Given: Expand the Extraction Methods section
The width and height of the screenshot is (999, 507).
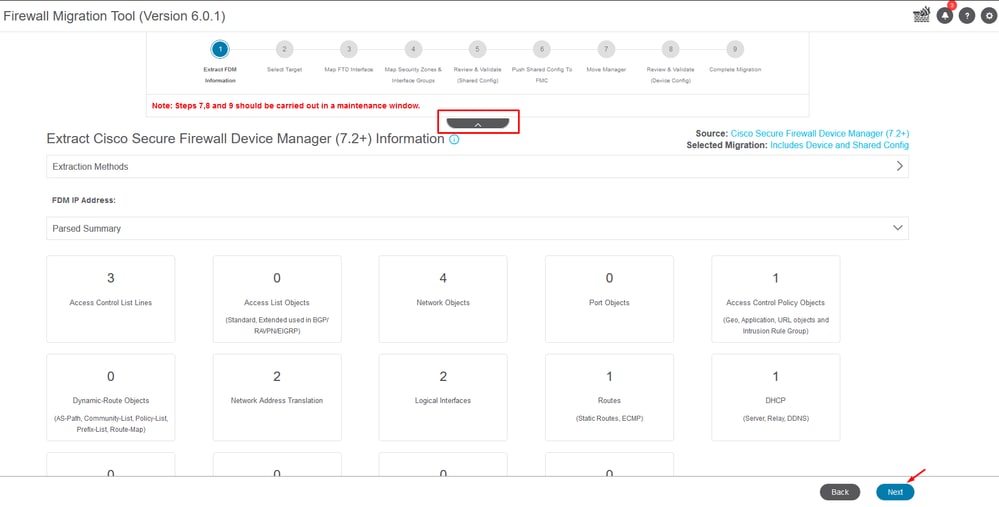Looking at the screenshot, I should tap(477, 166).
